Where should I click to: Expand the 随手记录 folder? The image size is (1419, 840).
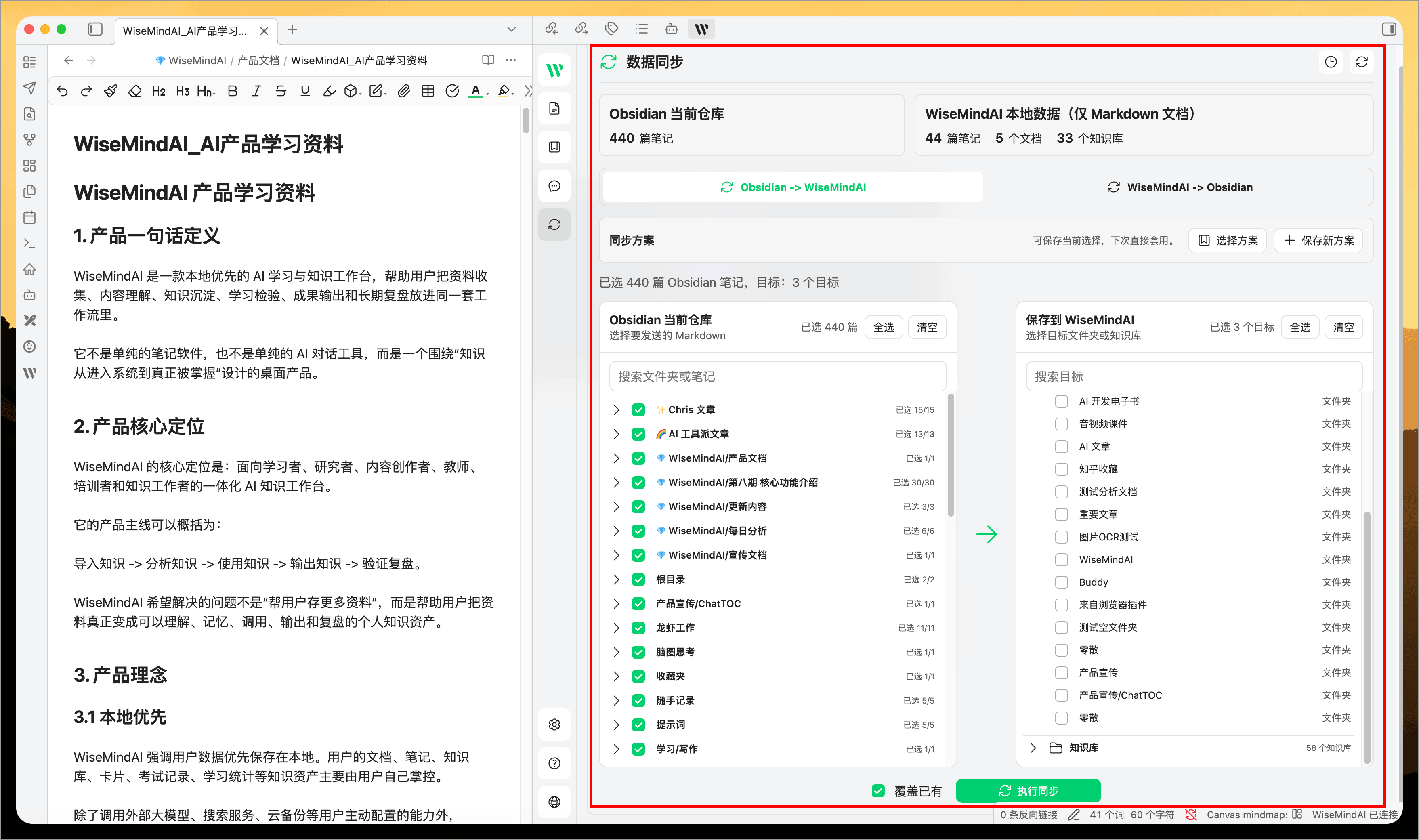click(x=616, y=701)
